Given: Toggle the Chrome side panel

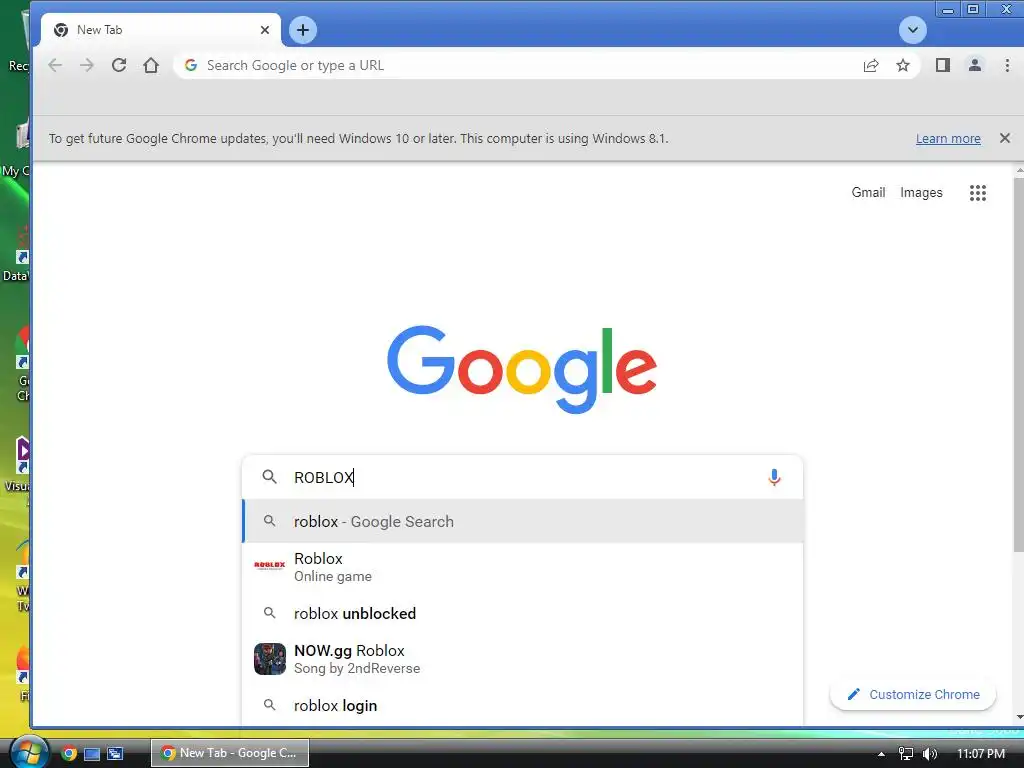Looking at the screenshot, I should 942,65.
